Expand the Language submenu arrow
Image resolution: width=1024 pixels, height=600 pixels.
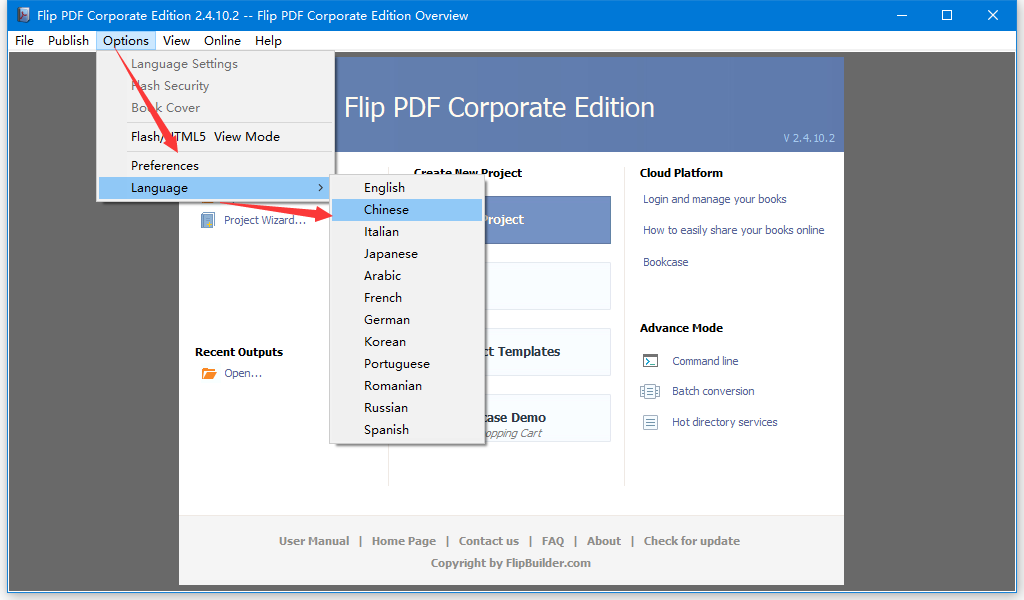[320, 188]
